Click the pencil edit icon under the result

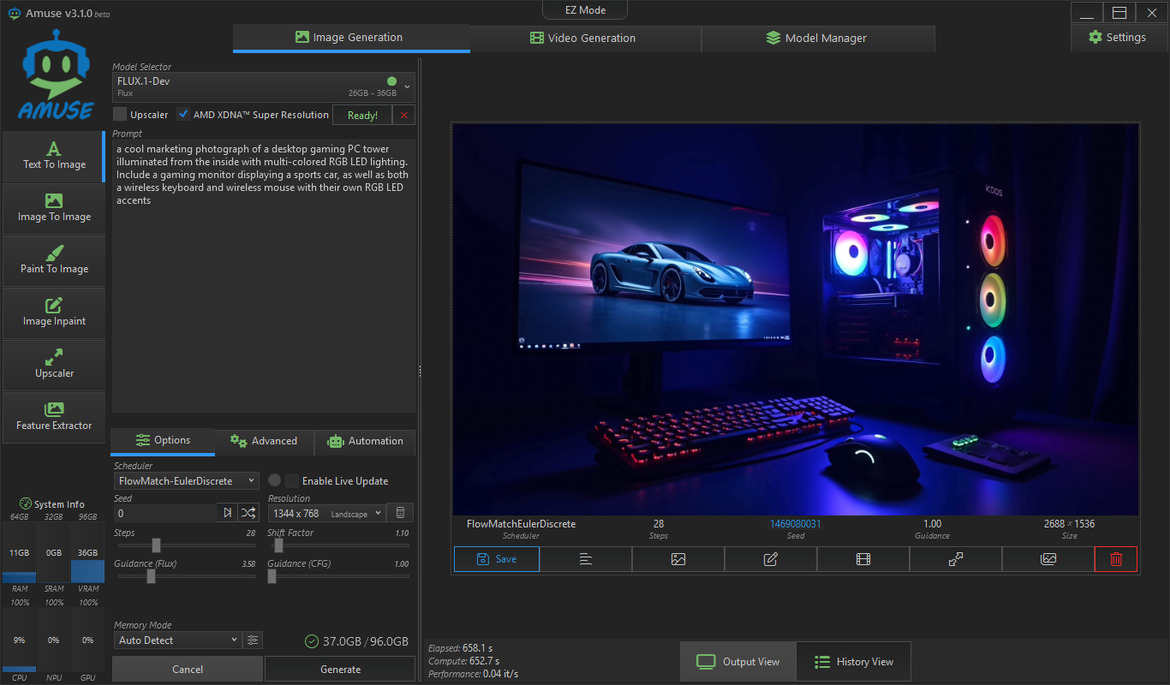tap(771, 559)
